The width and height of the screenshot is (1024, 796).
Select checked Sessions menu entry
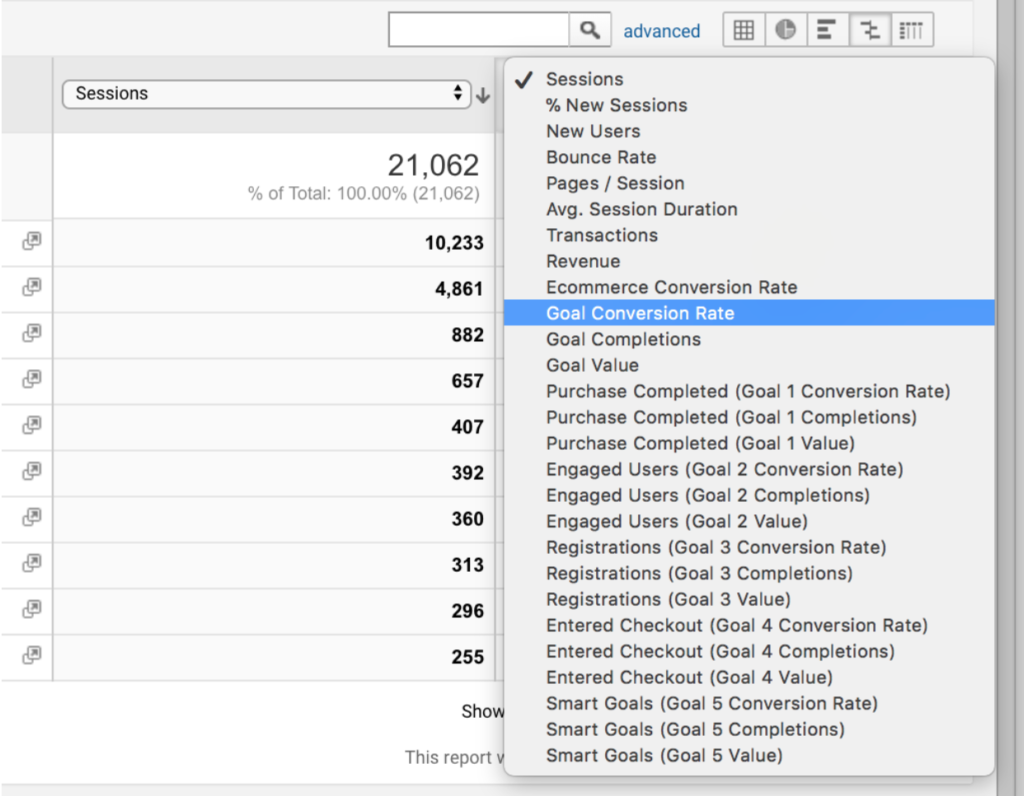(584, 79)
